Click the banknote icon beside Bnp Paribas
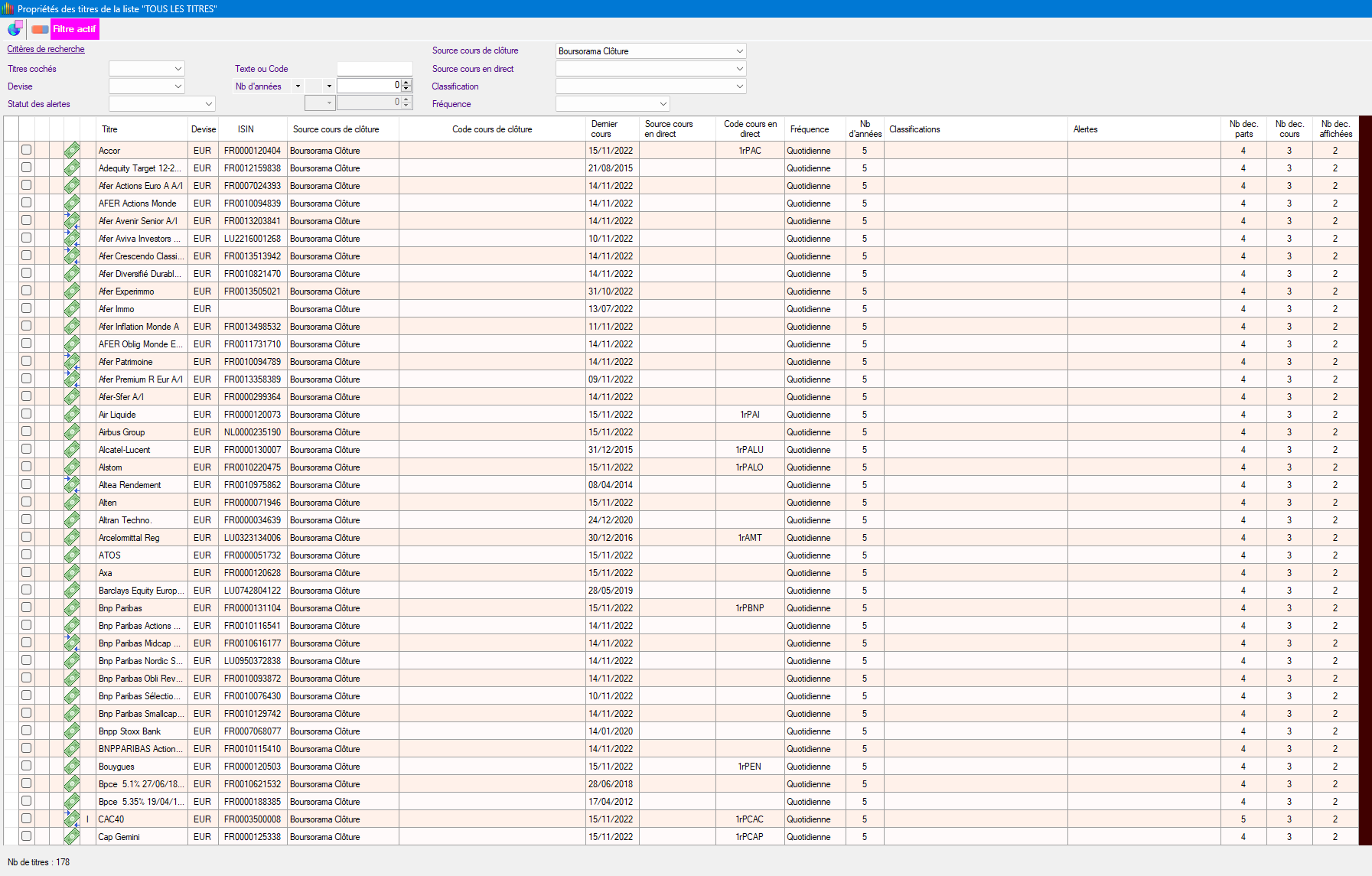The image size is (1372, 876). 72,608
